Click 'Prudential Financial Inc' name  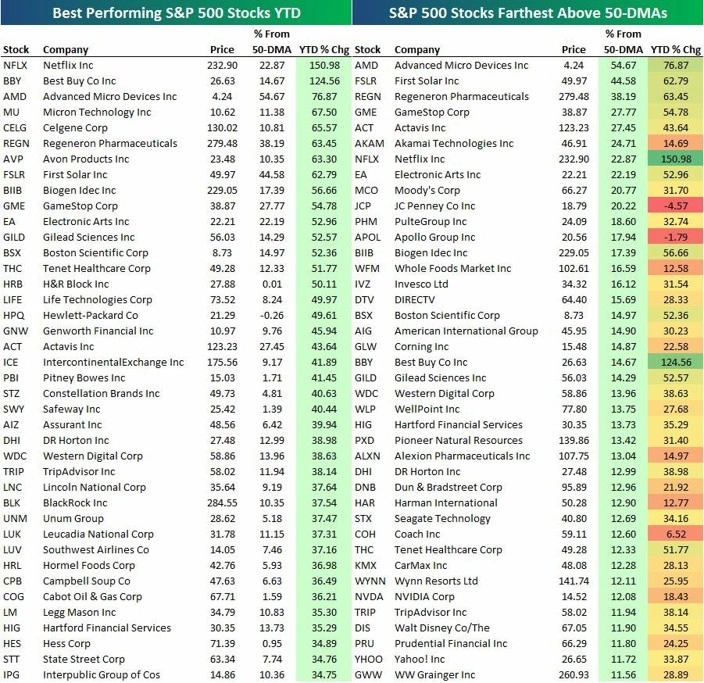451,643
